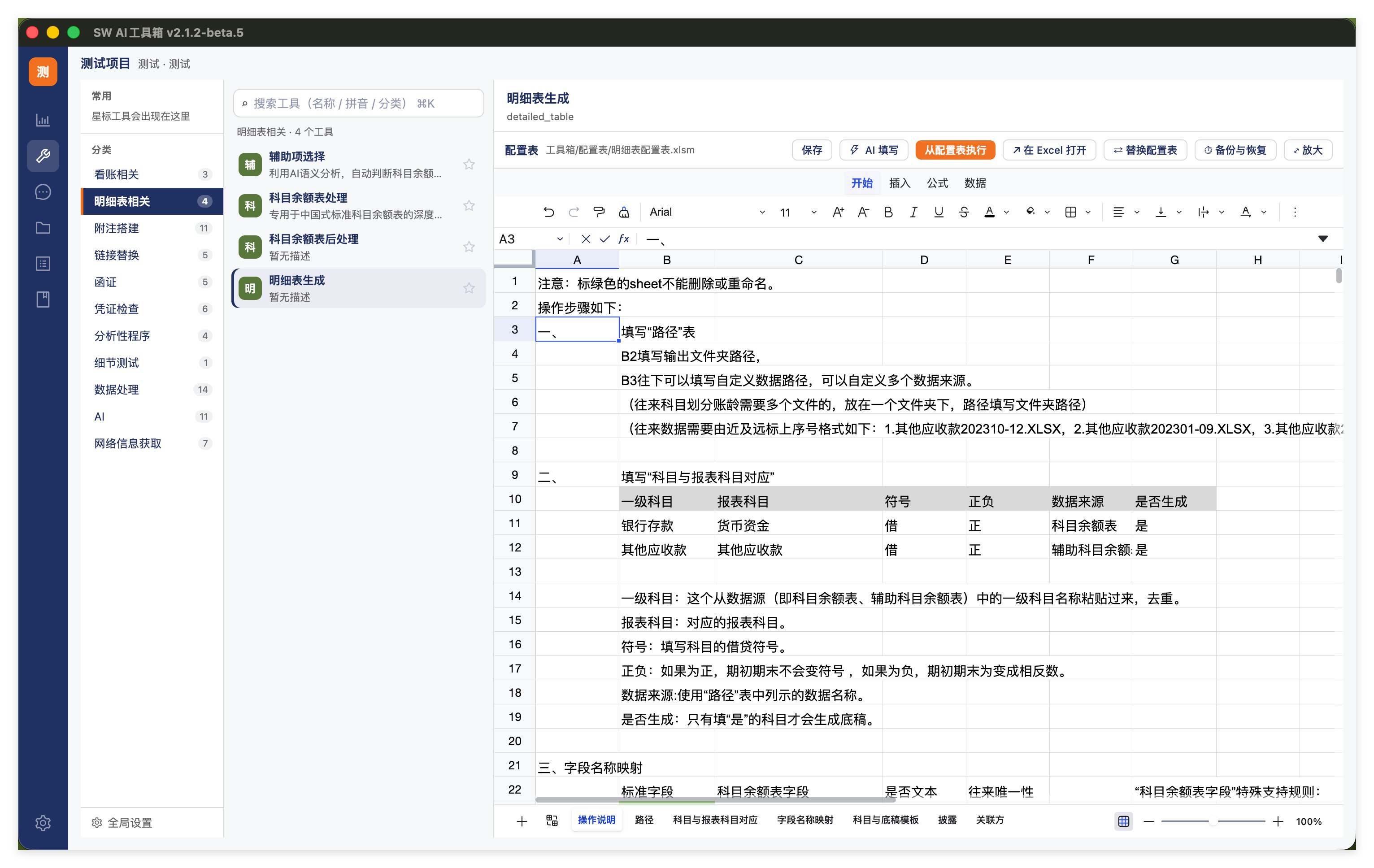Viewport: 1374px width, 868px height.
Task: Toggle bold formatting
Action: click(x=888, y=212)
